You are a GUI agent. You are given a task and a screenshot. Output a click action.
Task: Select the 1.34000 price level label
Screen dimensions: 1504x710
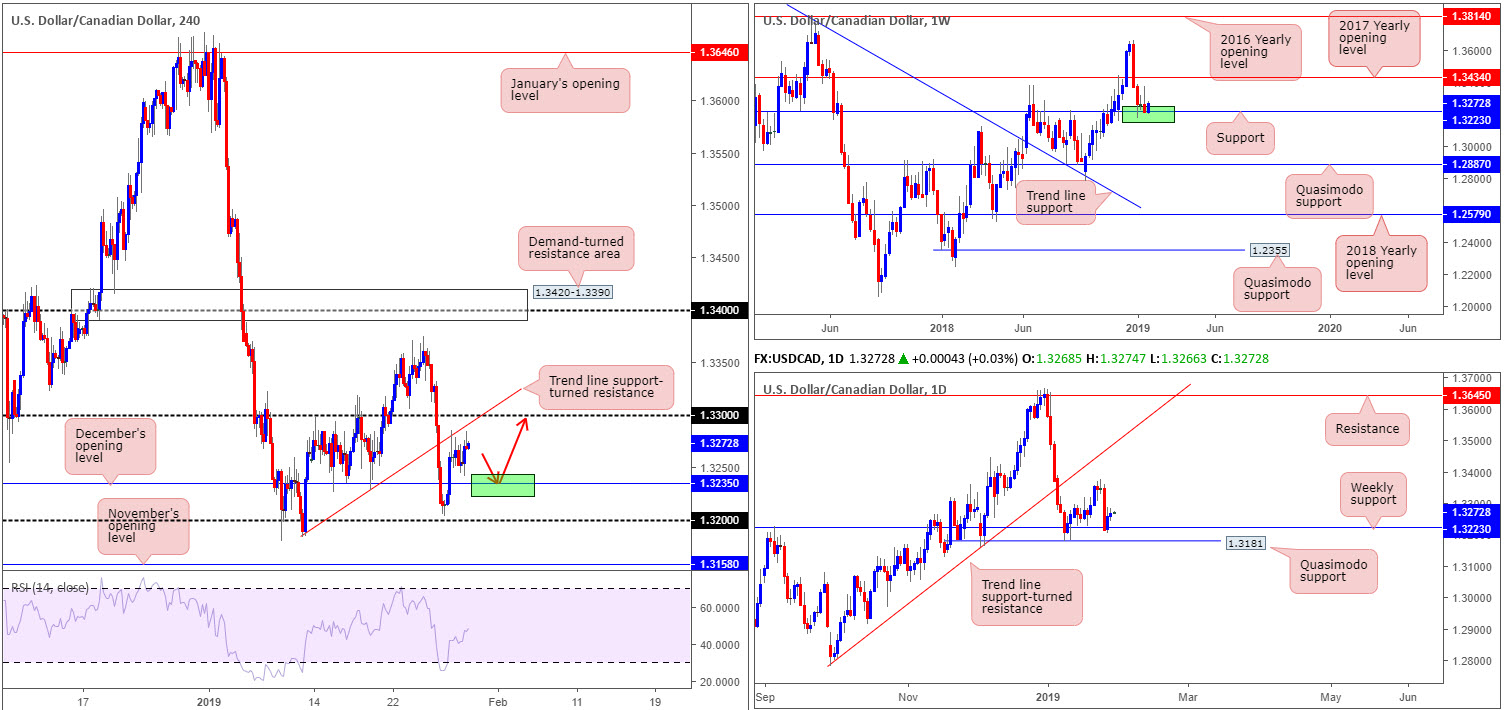click(x=720, y=310)
